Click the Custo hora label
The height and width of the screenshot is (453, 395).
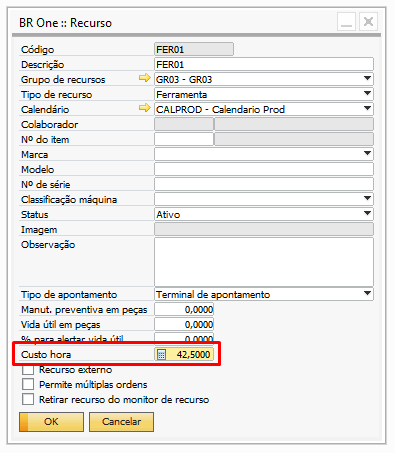click(x=46, y=354)
